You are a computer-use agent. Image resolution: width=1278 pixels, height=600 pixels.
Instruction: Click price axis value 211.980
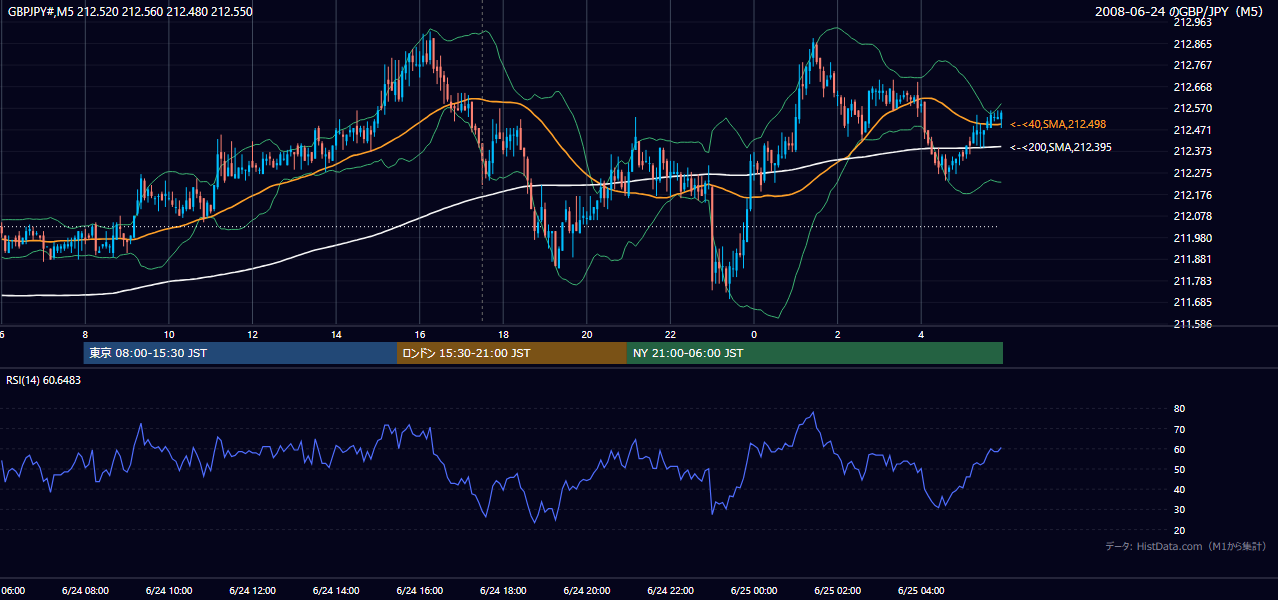(1192, 238)
